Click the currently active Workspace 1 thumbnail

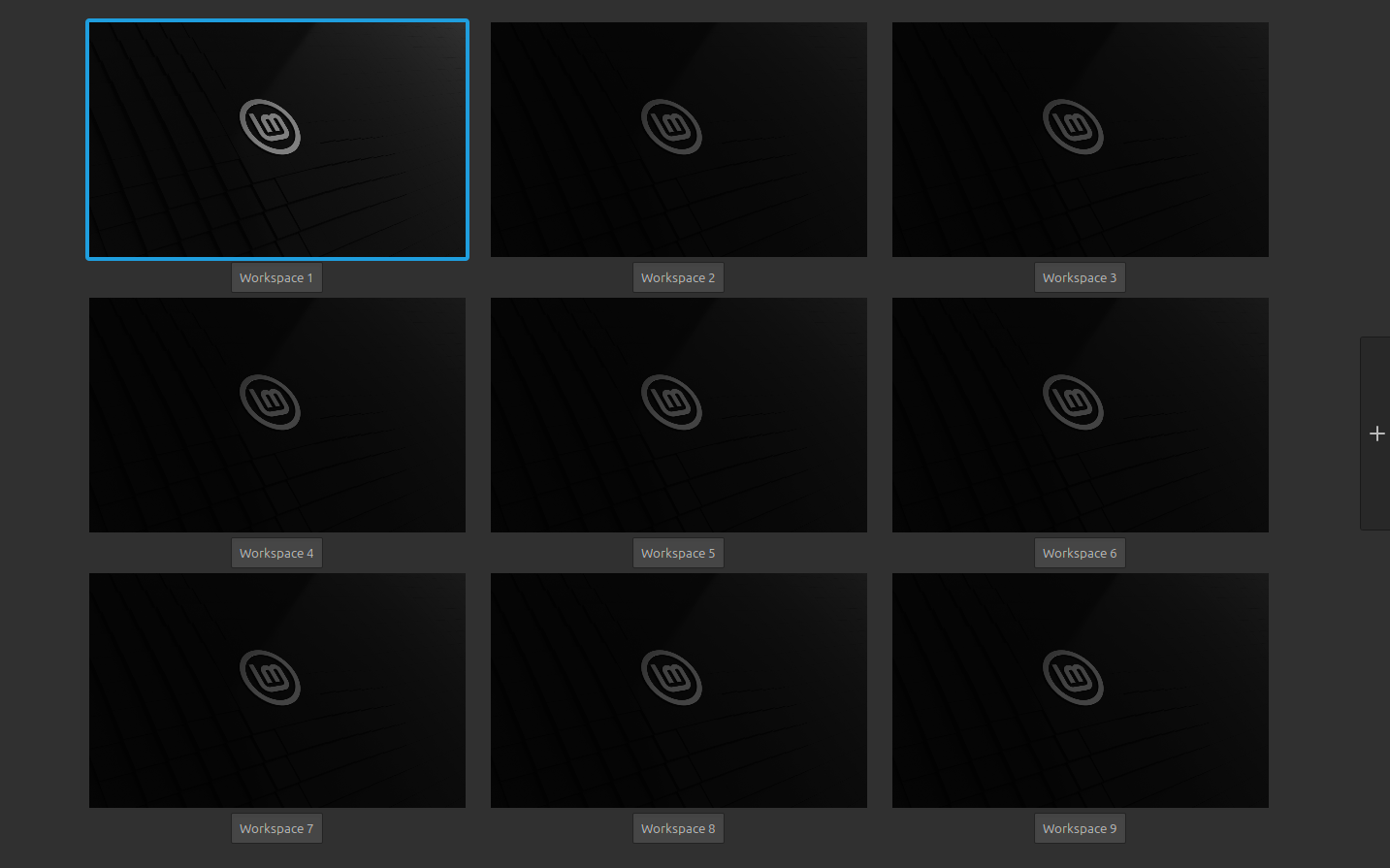[x=276, y=139]
